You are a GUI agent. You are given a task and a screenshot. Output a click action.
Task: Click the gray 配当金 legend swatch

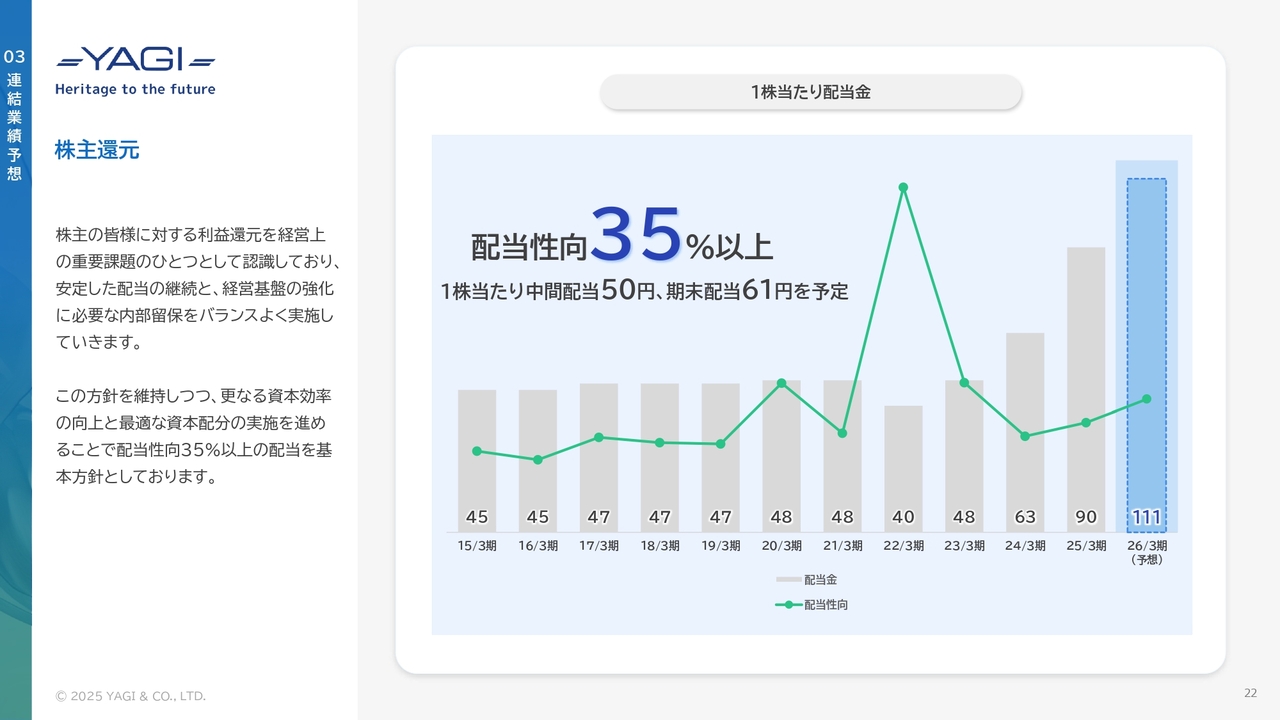[x=788, y=580]
